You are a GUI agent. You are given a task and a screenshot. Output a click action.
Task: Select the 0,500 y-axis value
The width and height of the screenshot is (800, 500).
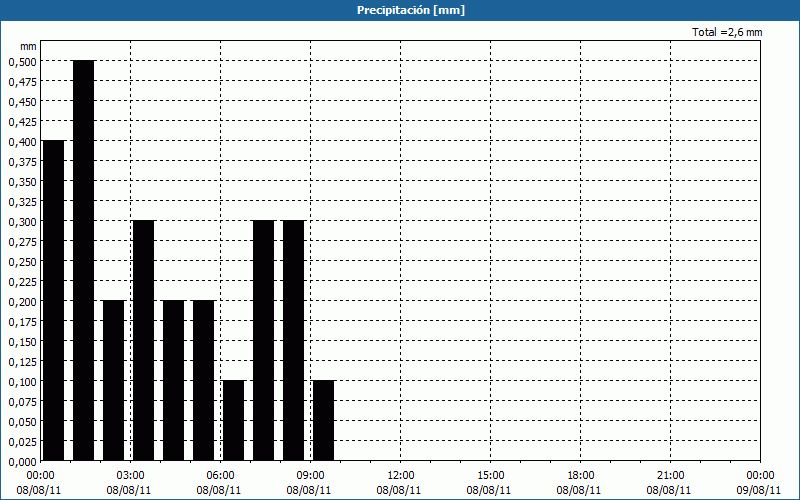click(23, 62)
